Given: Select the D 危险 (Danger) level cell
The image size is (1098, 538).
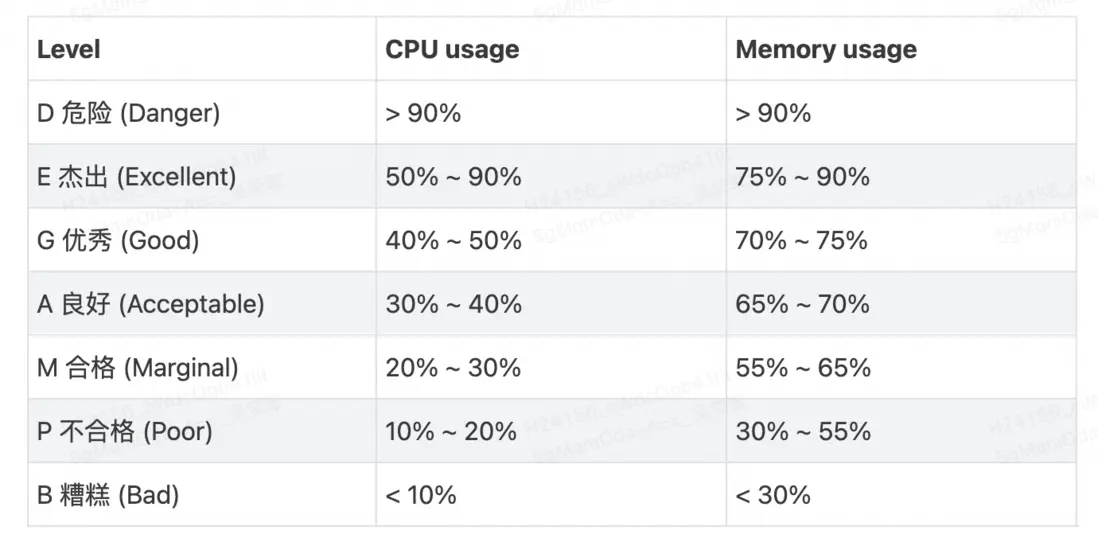Looking at the screenshot, I should 128,113.
